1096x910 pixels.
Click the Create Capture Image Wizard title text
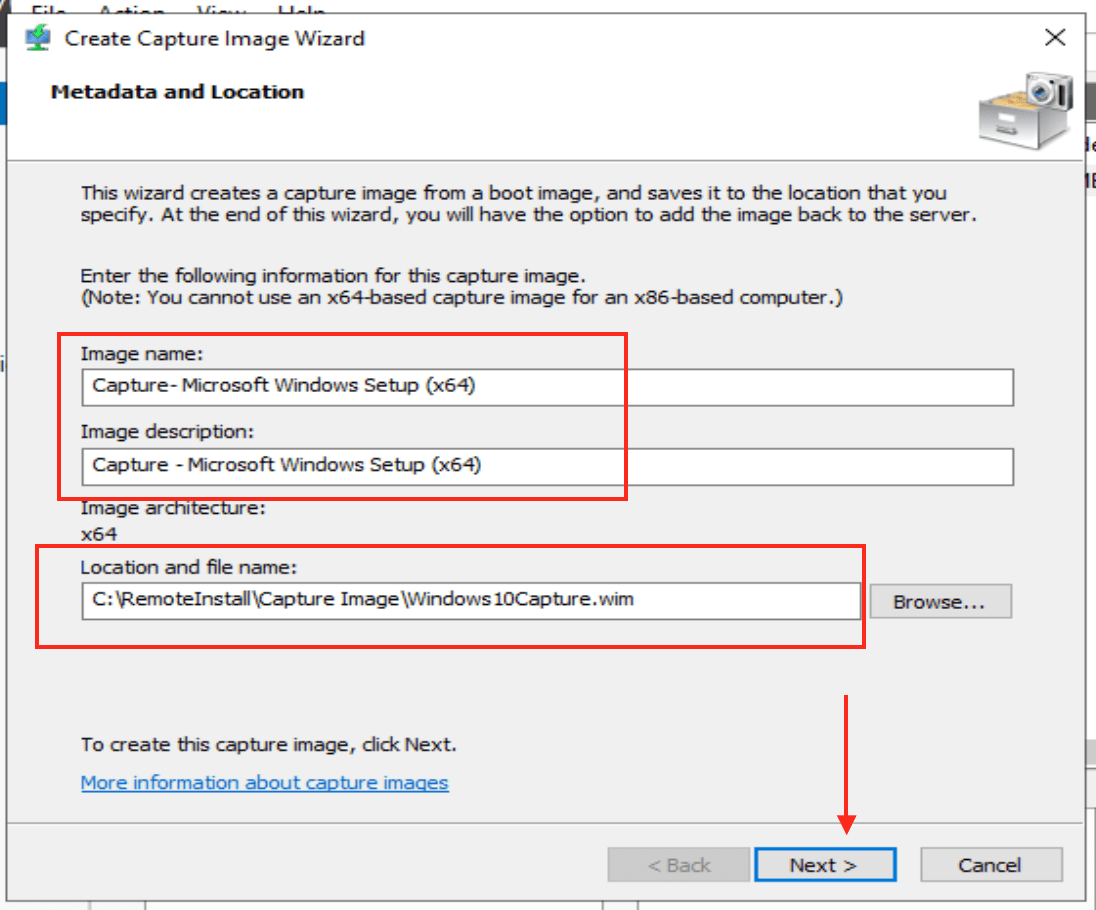pos(214,39)
